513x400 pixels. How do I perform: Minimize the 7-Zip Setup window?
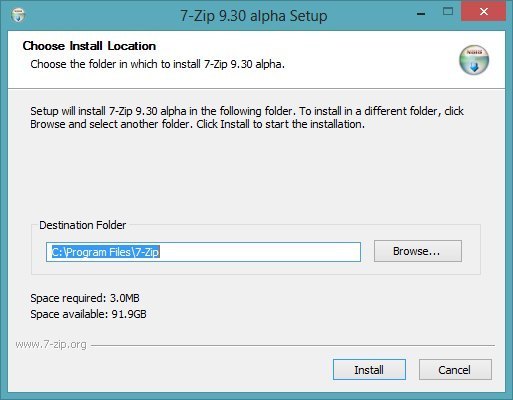421,14
